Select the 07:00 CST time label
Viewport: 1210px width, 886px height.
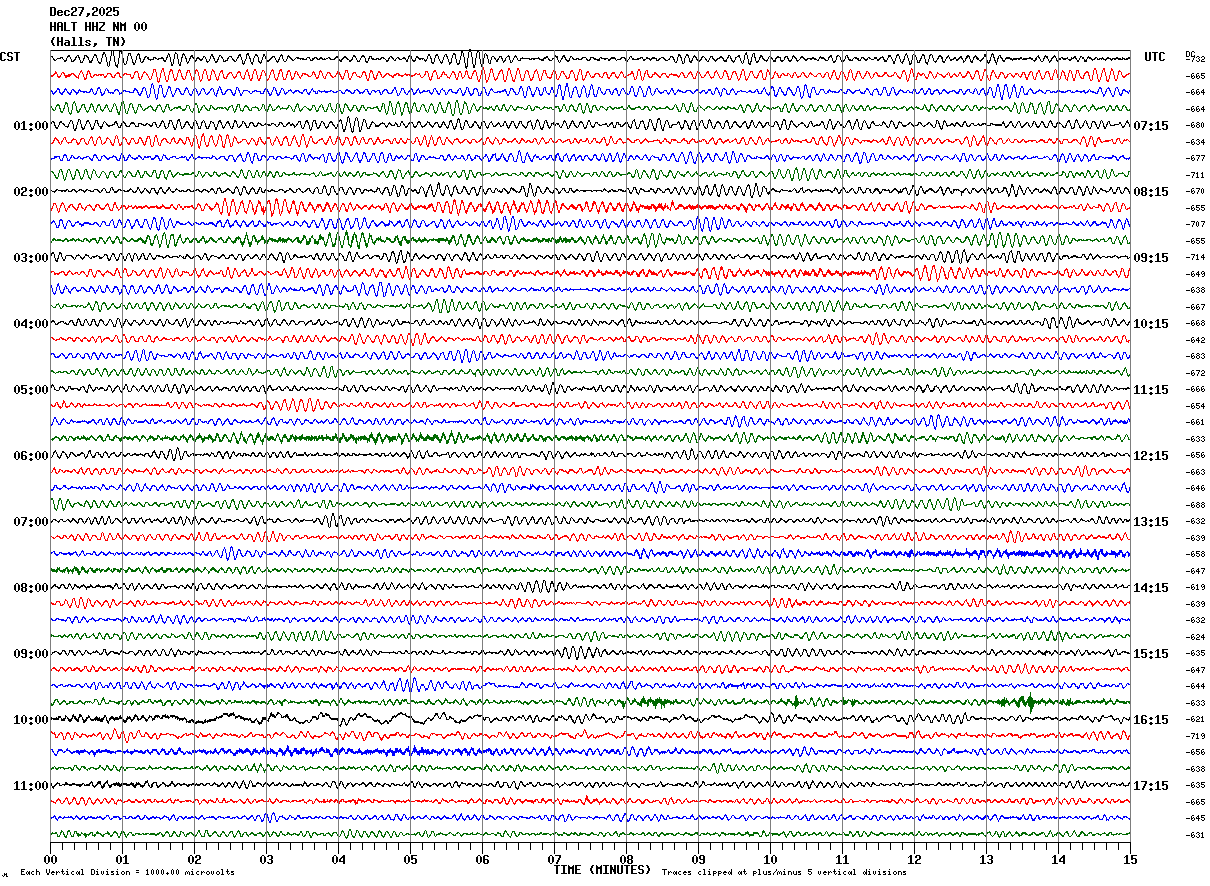[x=30, y=522]
